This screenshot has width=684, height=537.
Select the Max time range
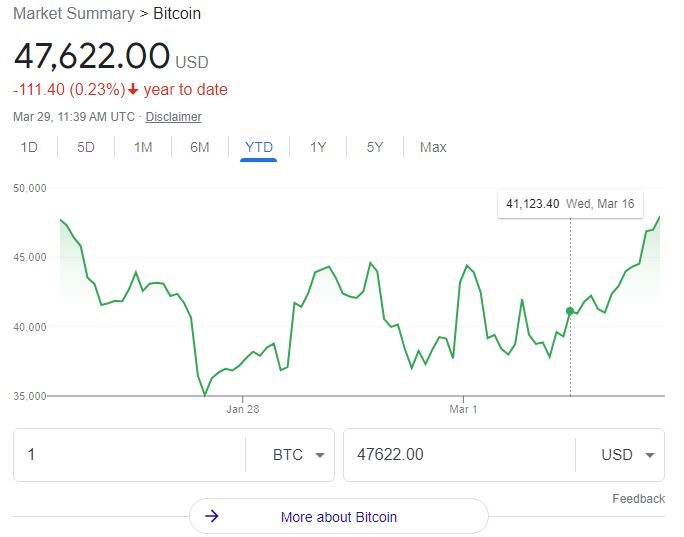pyautogui.click(x=433, y=147)
